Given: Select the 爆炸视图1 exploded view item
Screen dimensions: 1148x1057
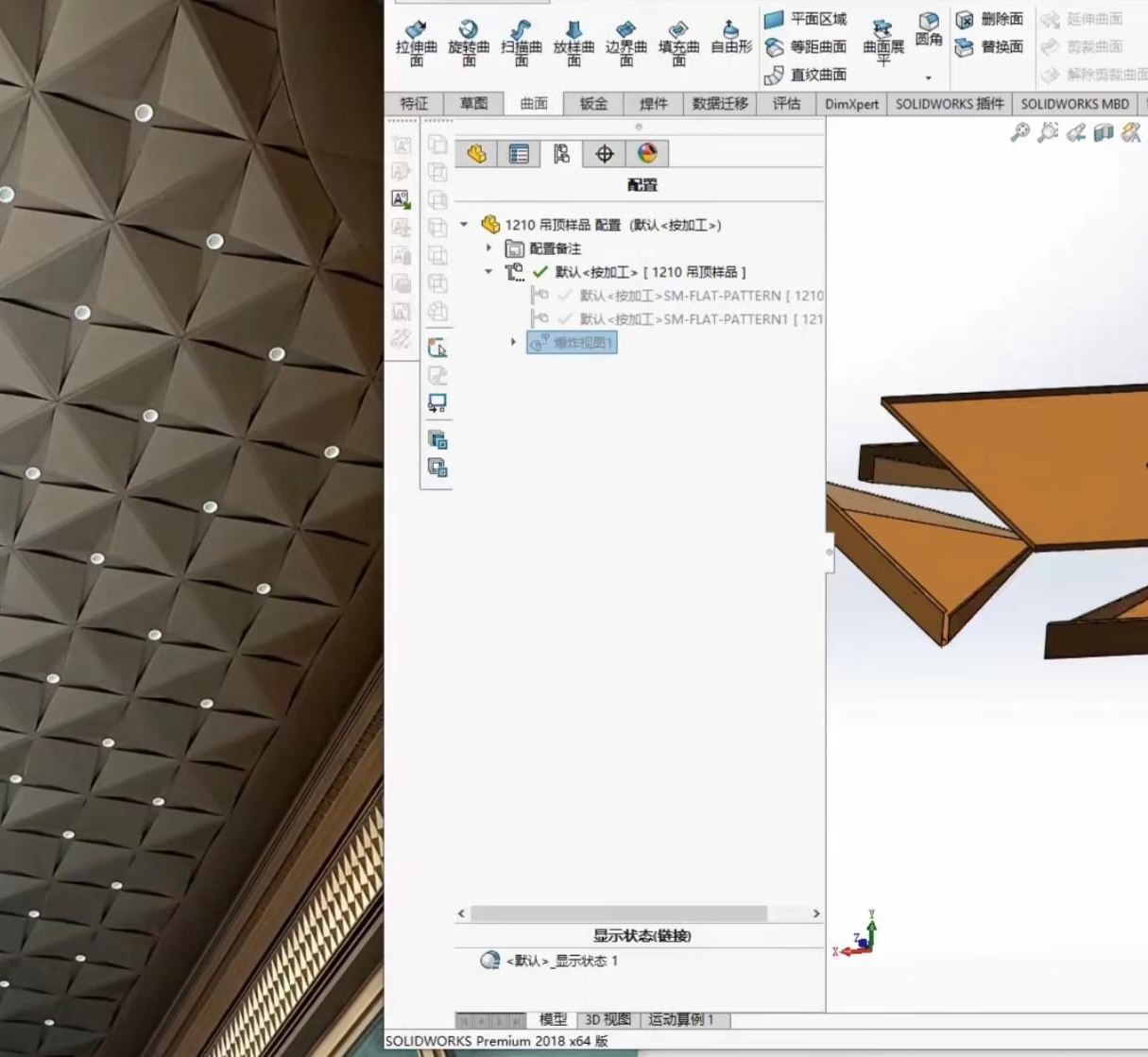Looking at the screenshot, I should click(x=573, y=343).
